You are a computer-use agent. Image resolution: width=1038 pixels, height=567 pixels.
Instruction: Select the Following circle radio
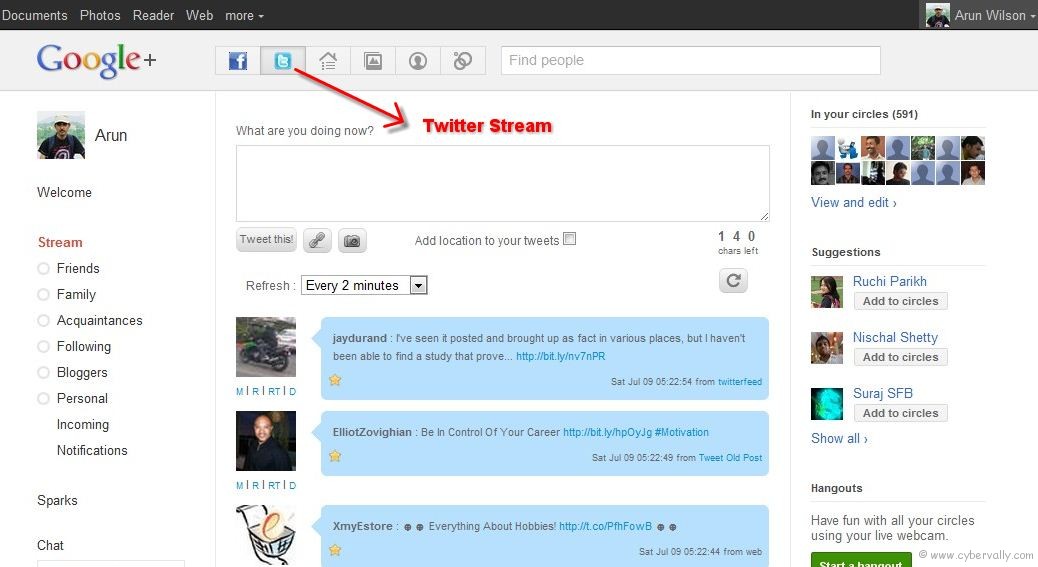[44, 347]
